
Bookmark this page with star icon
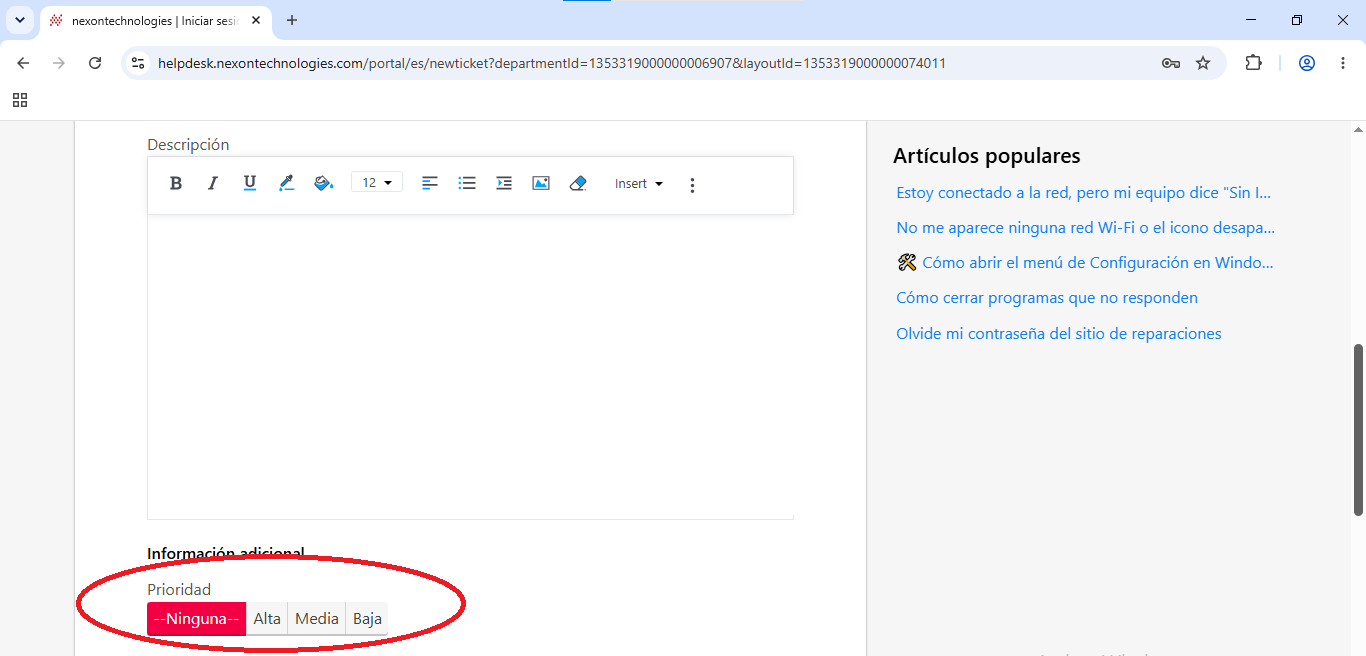tap(1203, 63)
